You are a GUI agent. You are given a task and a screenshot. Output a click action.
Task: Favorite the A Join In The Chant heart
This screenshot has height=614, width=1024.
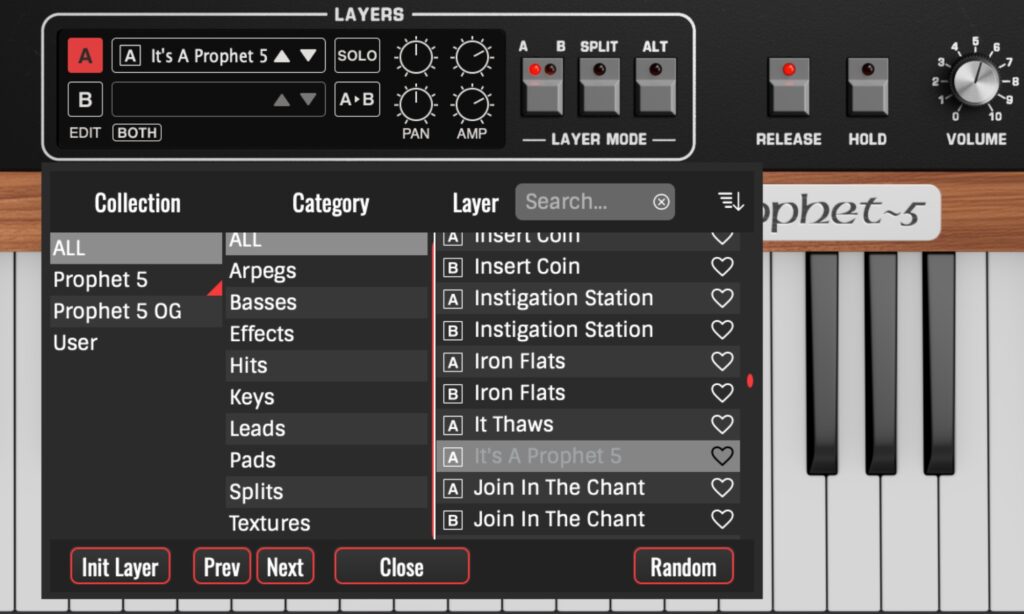(x=722, y=487)
